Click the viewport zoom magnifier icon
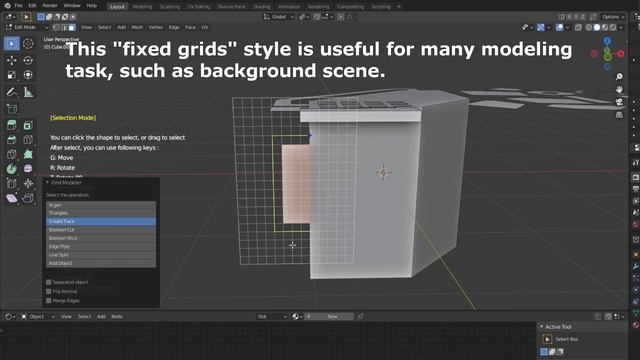Viewport: 640px width, 360px height. click(619, 77)
